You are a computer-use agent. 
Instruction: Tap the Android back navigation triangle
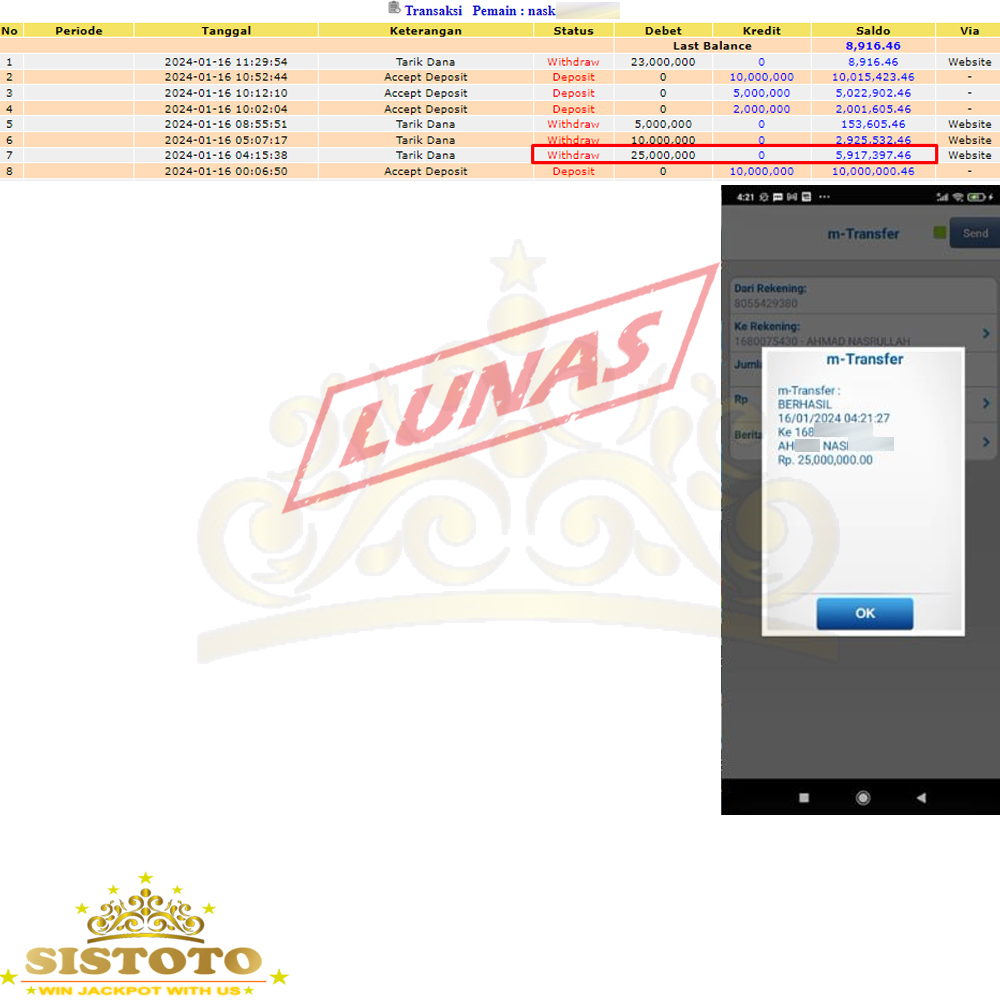click(921, 797)
